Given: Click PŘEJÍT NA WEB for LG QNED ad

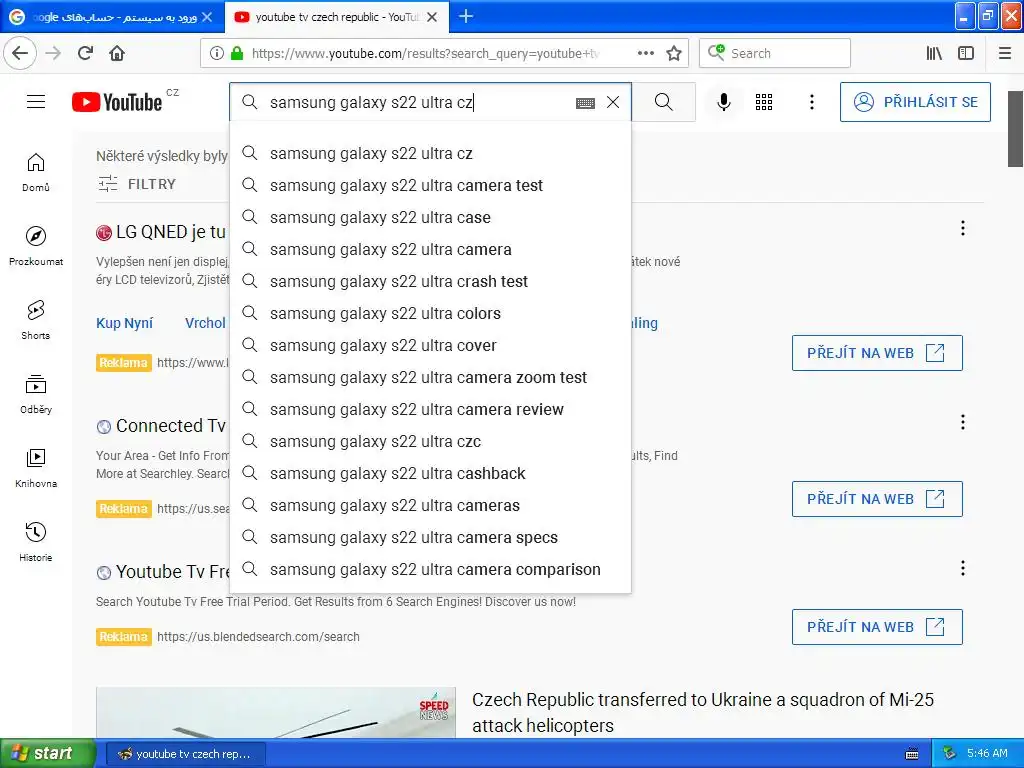Looking at the screenshot, I should tap(877, 353).
